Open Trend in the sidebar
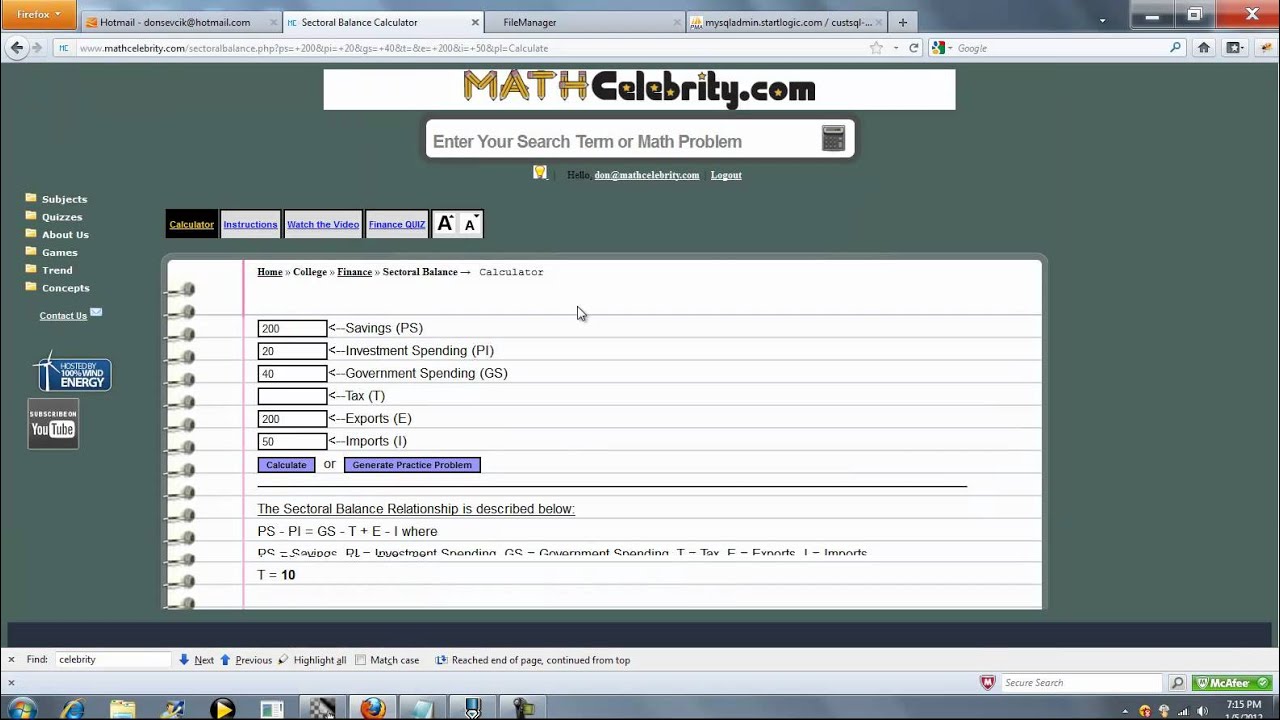1280x720 pixels. click(57, 270)
